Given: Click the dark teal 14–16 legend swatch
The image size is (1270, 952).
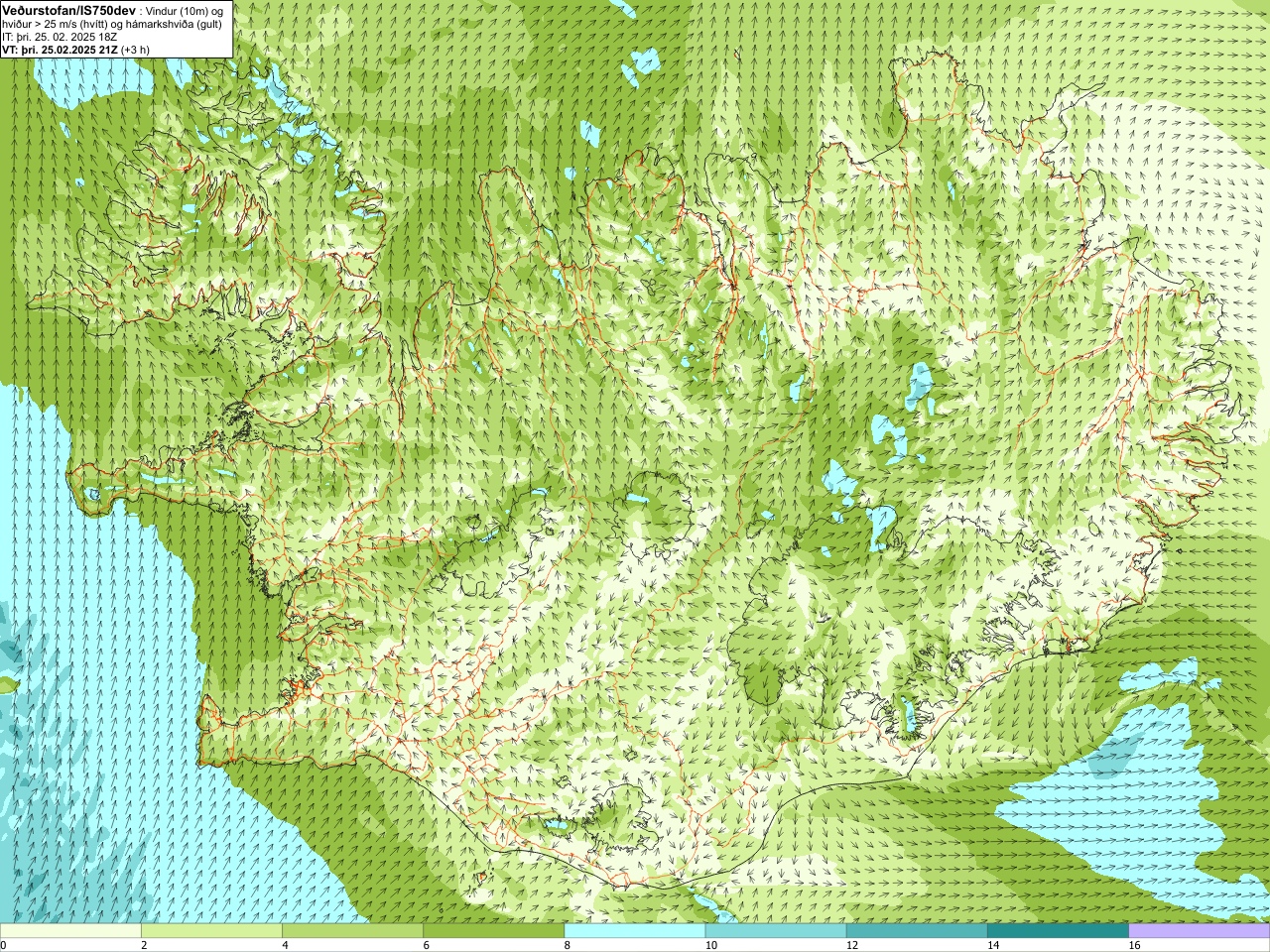Looking at the screenshot, I should (x=1058, y=931).
